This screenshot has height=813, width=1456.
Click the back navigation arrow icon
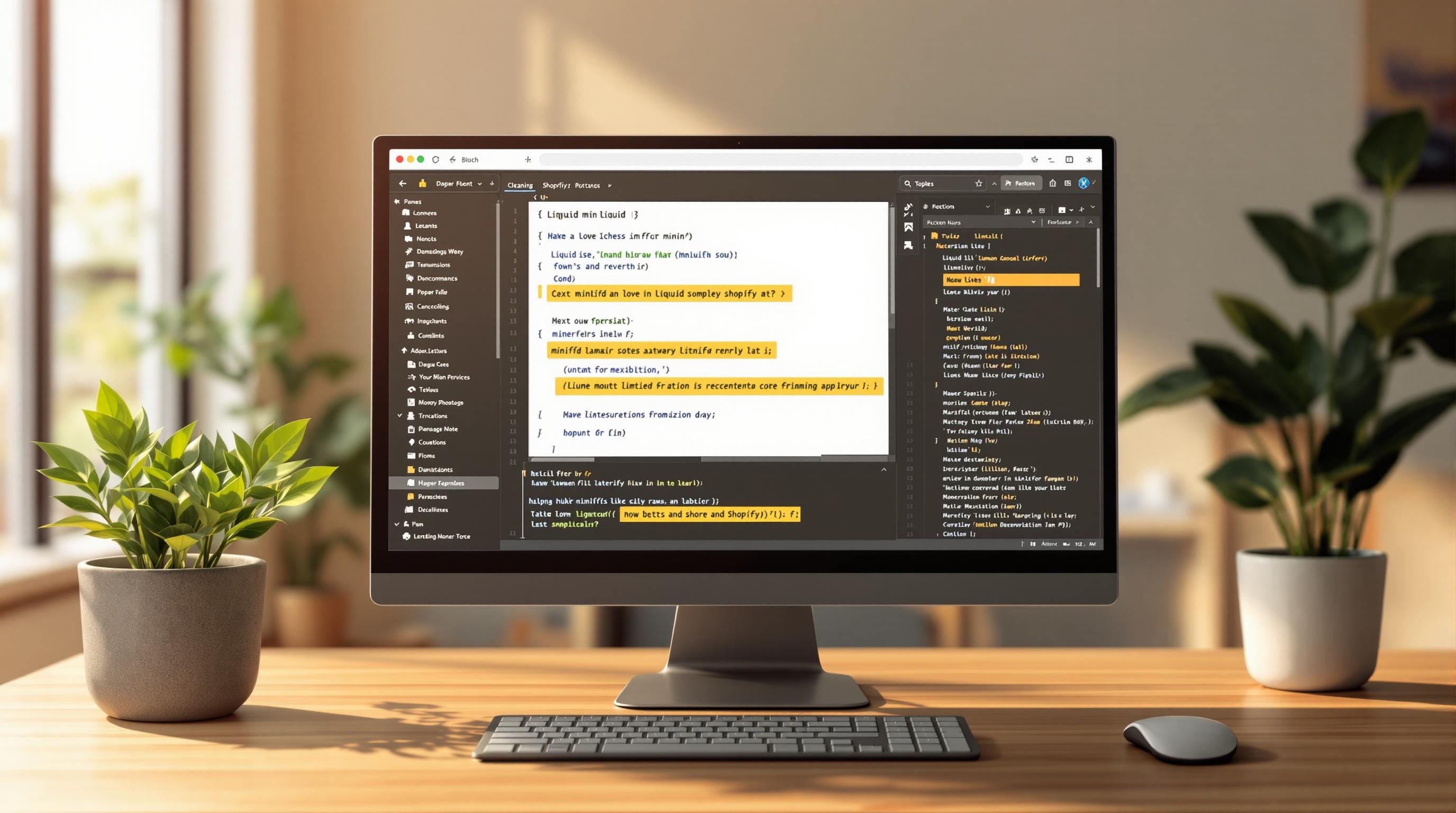tap(401, 184)
